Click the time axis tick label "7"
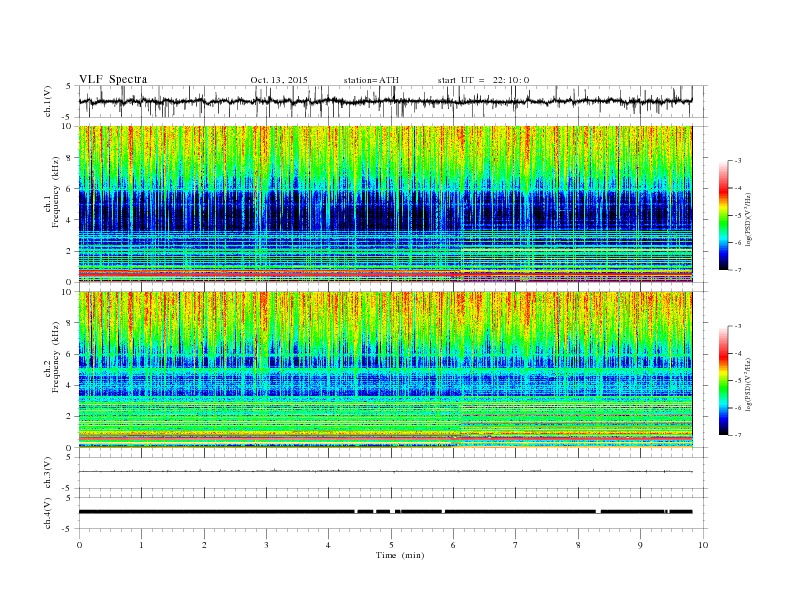Viewport: 792px width, 612px height. 516,545
